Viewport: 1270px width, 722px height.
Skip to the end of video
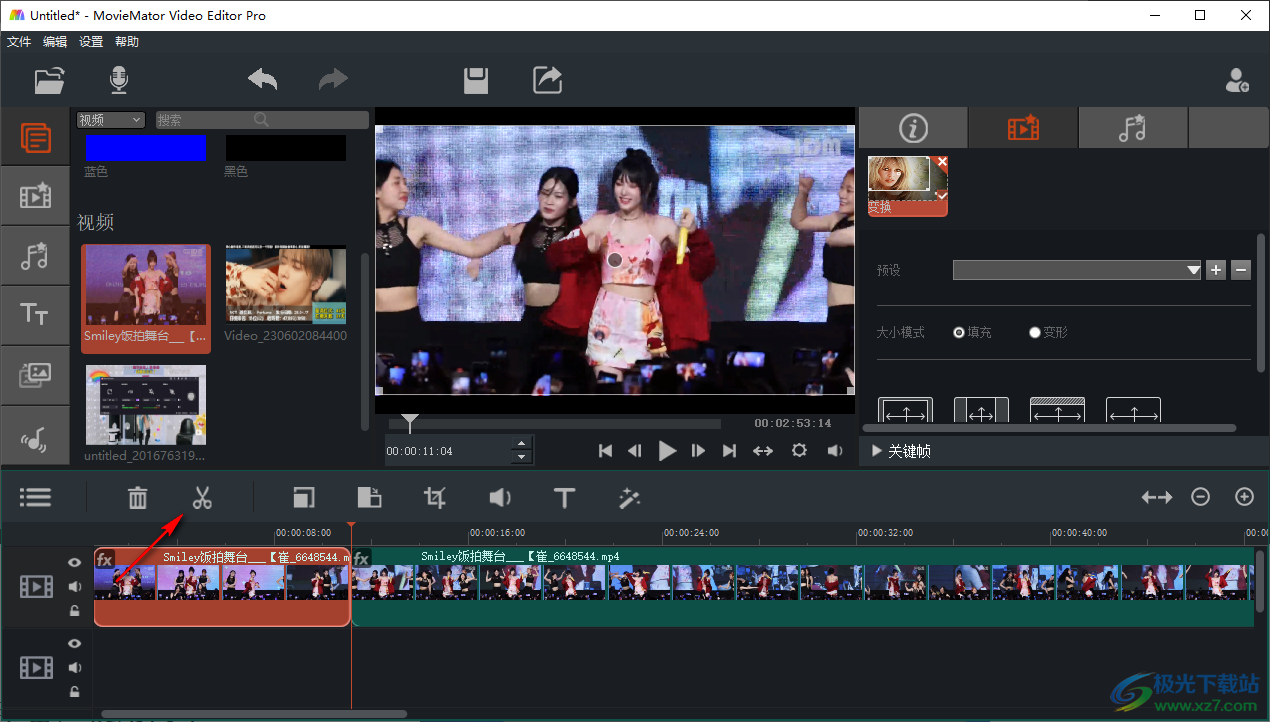tap(730, 451)
